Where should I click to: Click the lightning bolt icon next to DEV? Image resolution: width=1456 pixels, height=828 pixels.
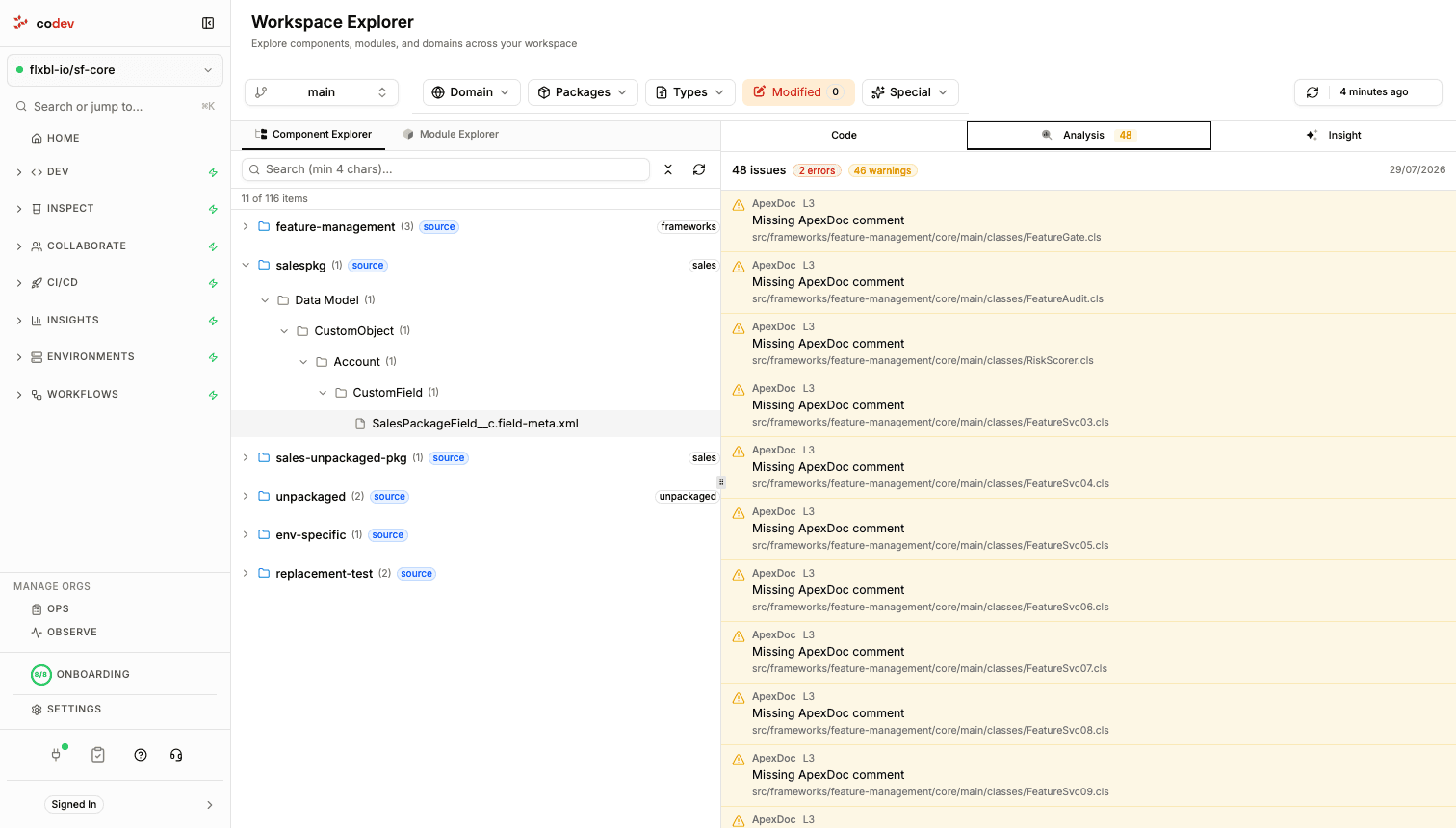click(213, 172)
